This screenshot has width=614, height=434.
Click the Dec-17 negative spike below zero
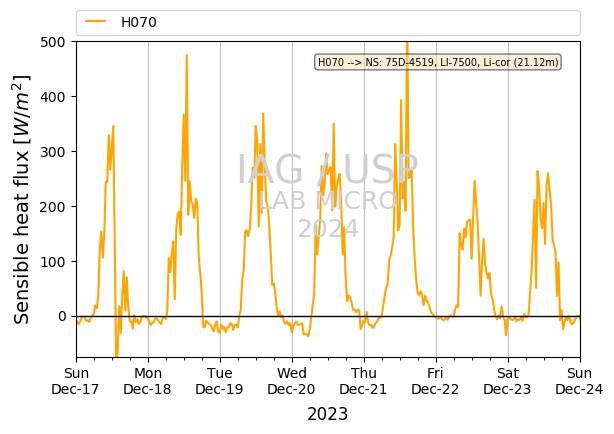[x=116, y=353]
